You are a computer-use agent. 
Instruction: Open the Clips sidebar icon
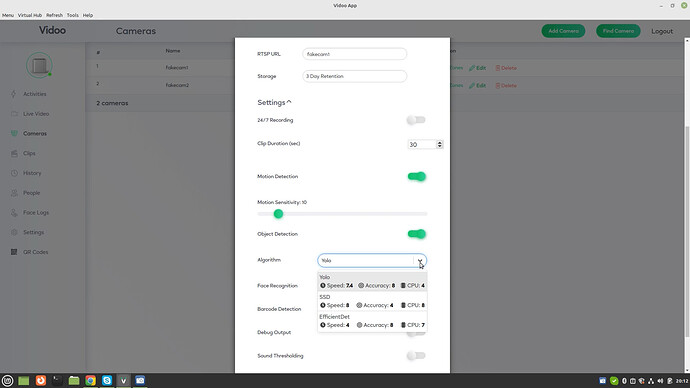[x=14, y=153]
